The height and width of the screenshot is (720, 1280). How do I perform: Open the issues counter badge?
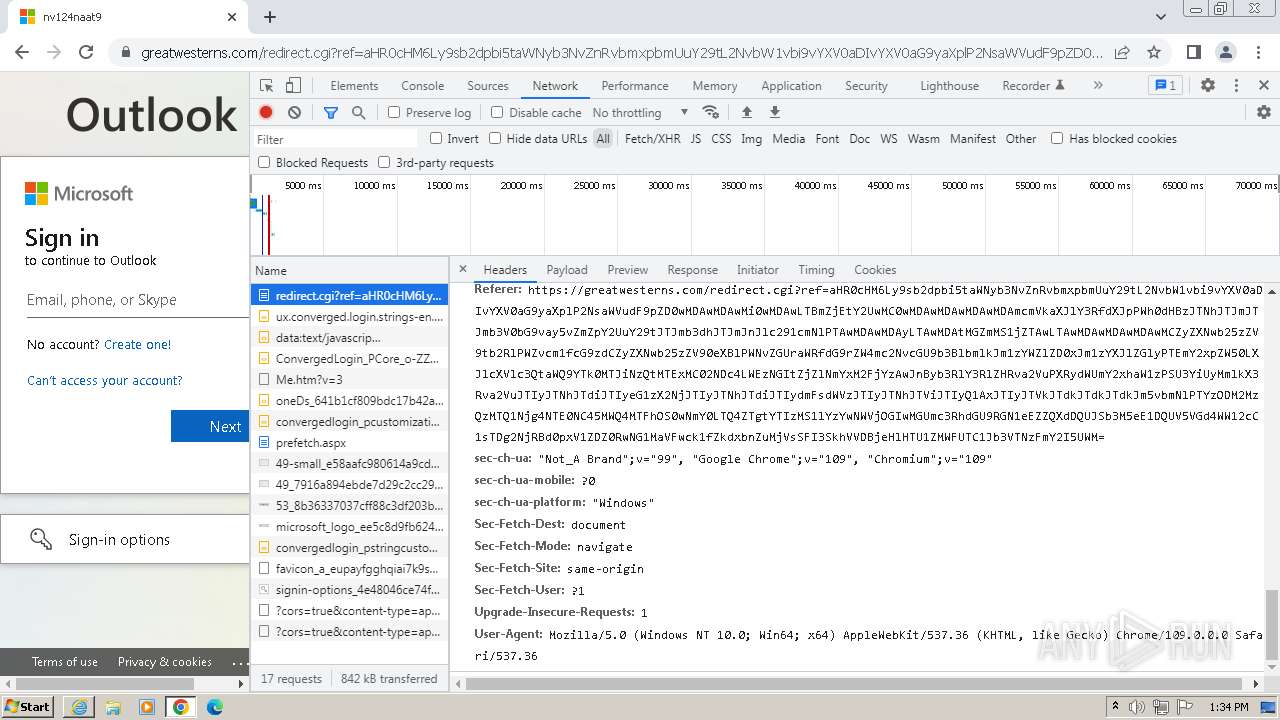1165,86
